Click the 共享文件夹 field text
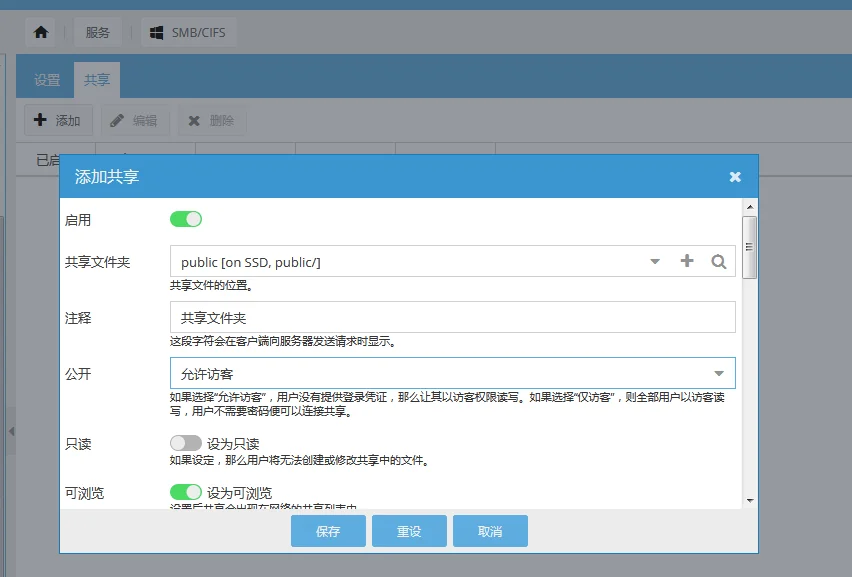The height and width of the screenshot is (577, 852). (250, 262)
